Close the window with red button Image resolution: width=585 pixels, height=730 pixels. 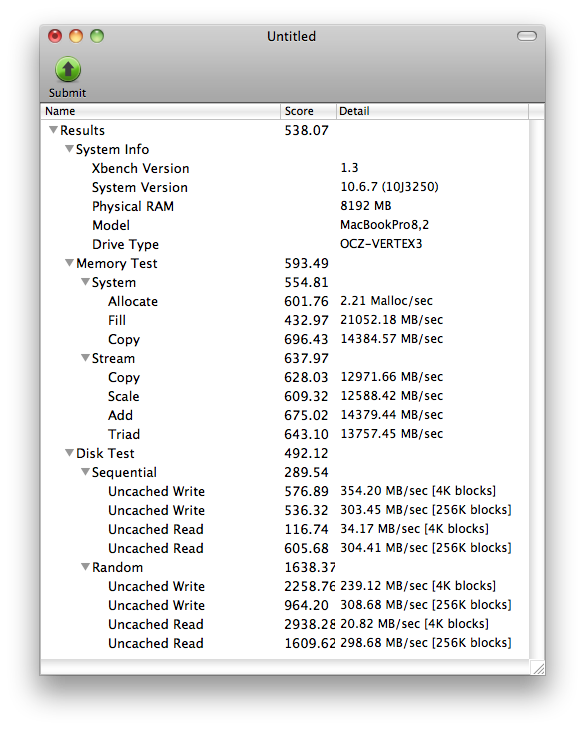55,36
